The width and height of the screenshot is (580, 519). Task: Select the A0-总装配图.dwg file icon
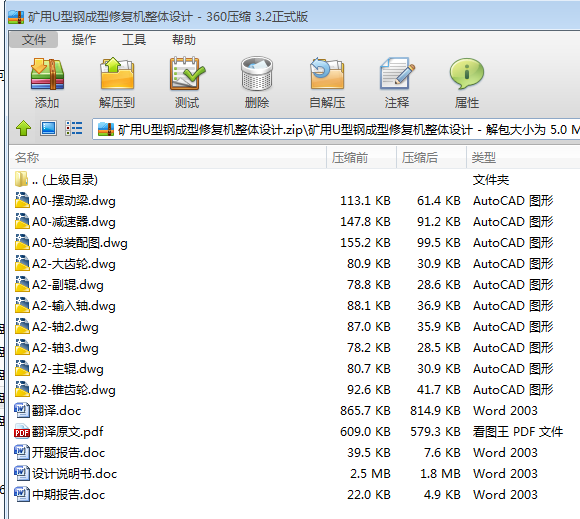coord(22,243)
